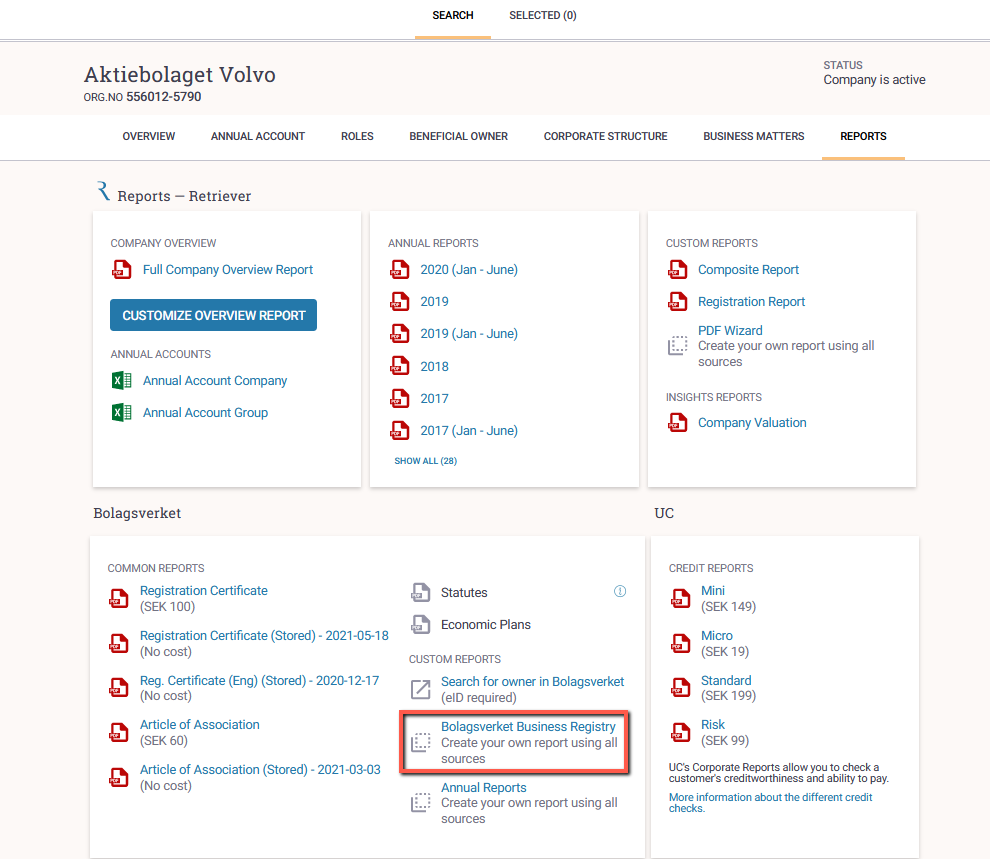Switch to the Annual Account tab

click(258, 136)
